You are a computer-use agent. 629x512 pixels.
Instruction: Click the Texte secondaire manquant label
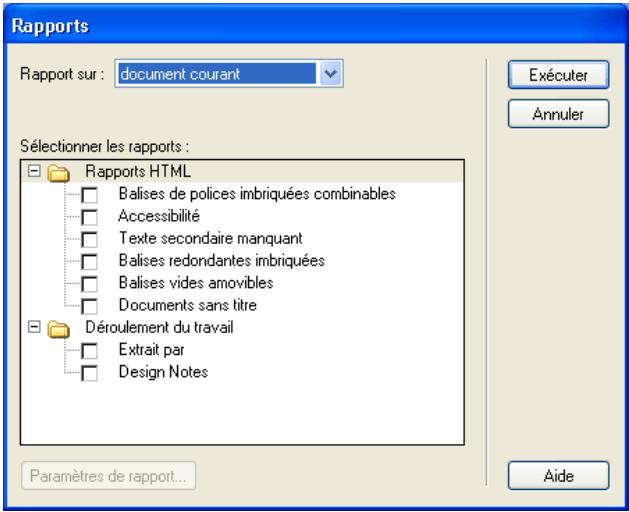211,238
